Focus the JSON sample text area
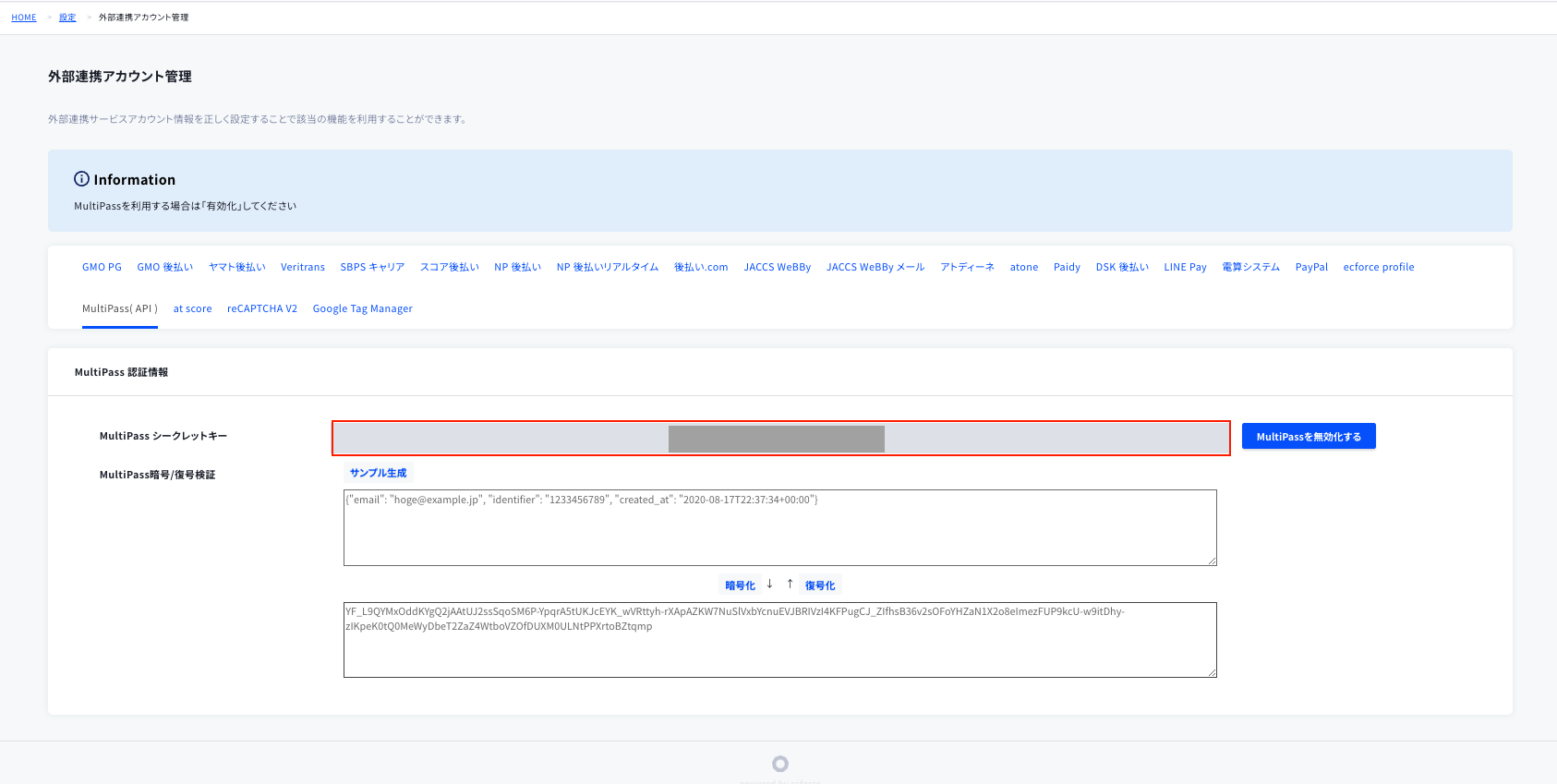 pos(780,527)
